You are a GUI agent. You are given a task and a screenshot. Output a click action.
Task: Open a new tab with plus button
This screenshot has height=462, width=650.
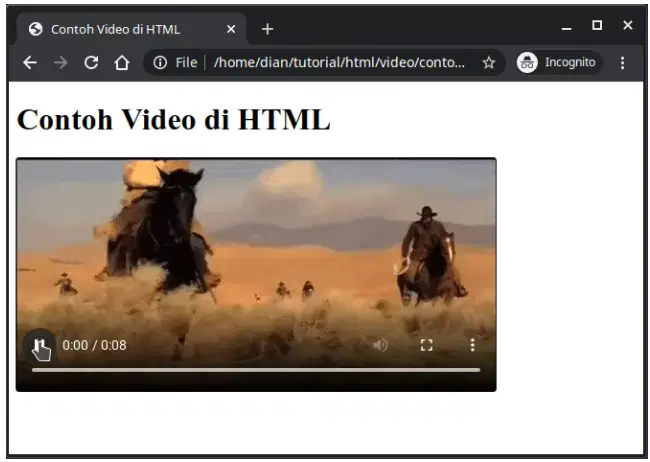click(x=267, y=29)
